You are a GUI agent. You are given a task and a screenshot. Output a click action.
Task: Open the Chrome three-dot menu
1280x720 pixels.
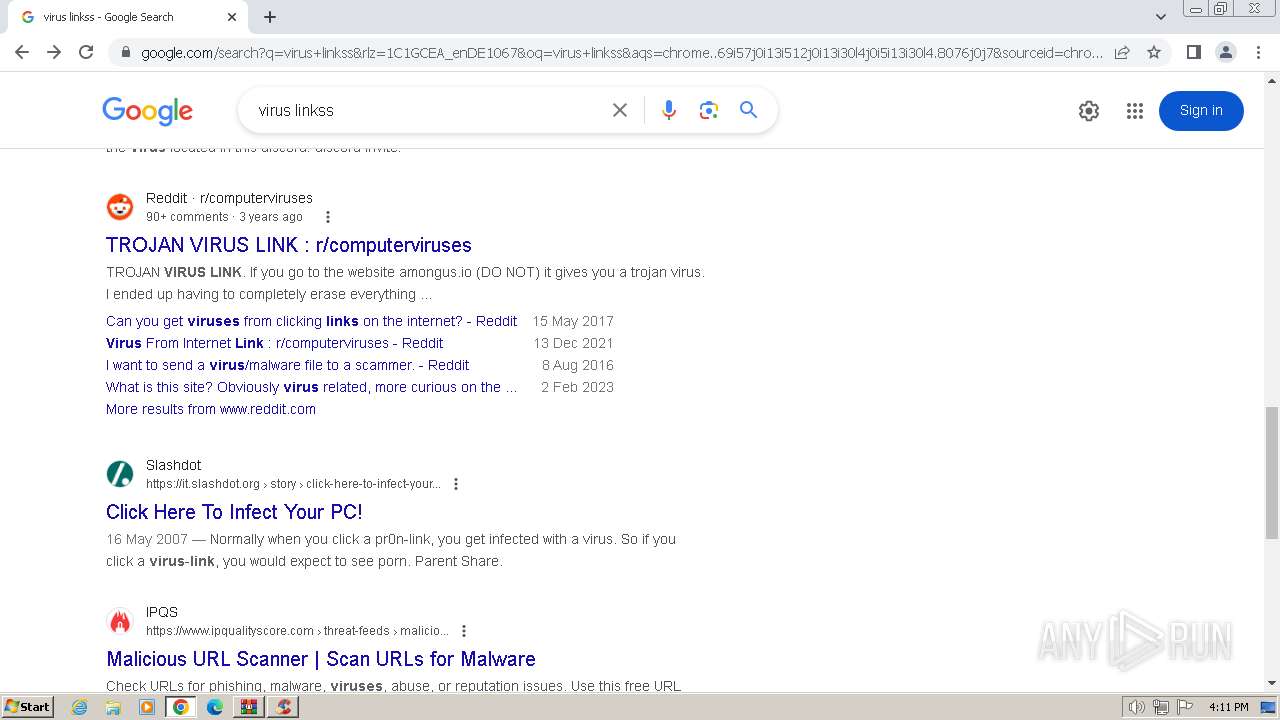(x=1258, y=52)
